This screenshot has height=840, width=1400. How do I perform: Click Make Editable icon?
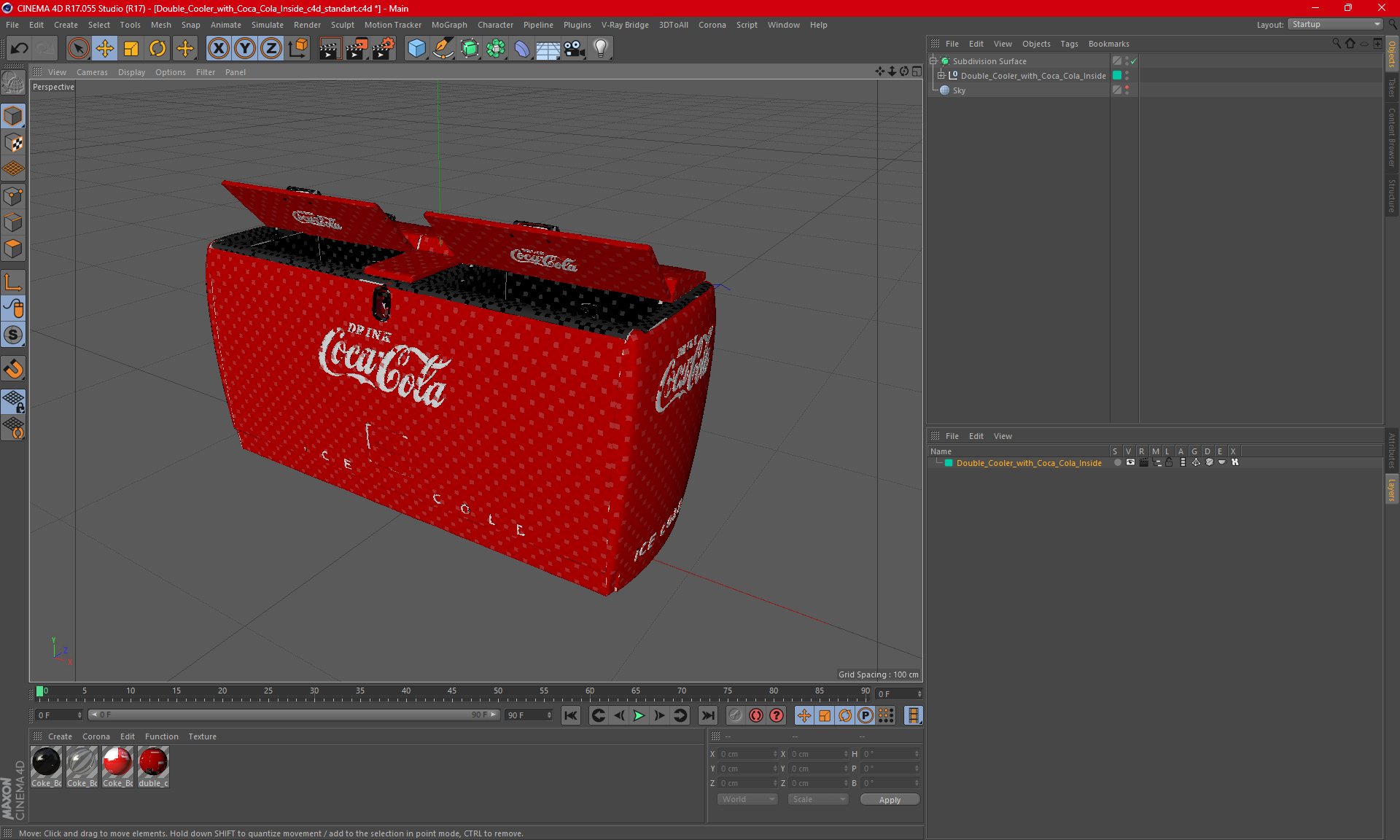(13, 82)
